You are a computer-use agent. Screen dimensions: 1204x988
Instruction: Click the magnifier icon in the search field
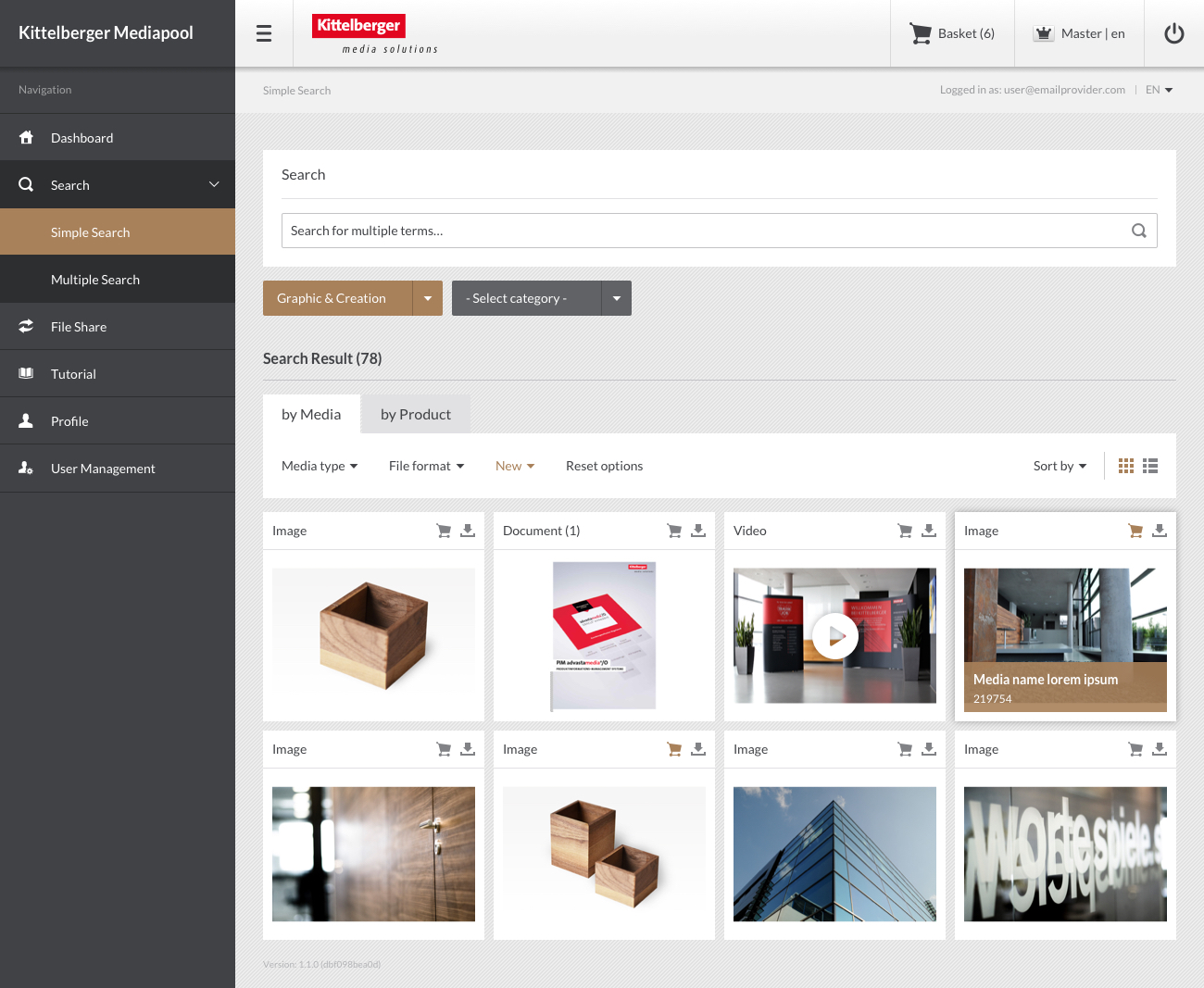point(1138,230)
